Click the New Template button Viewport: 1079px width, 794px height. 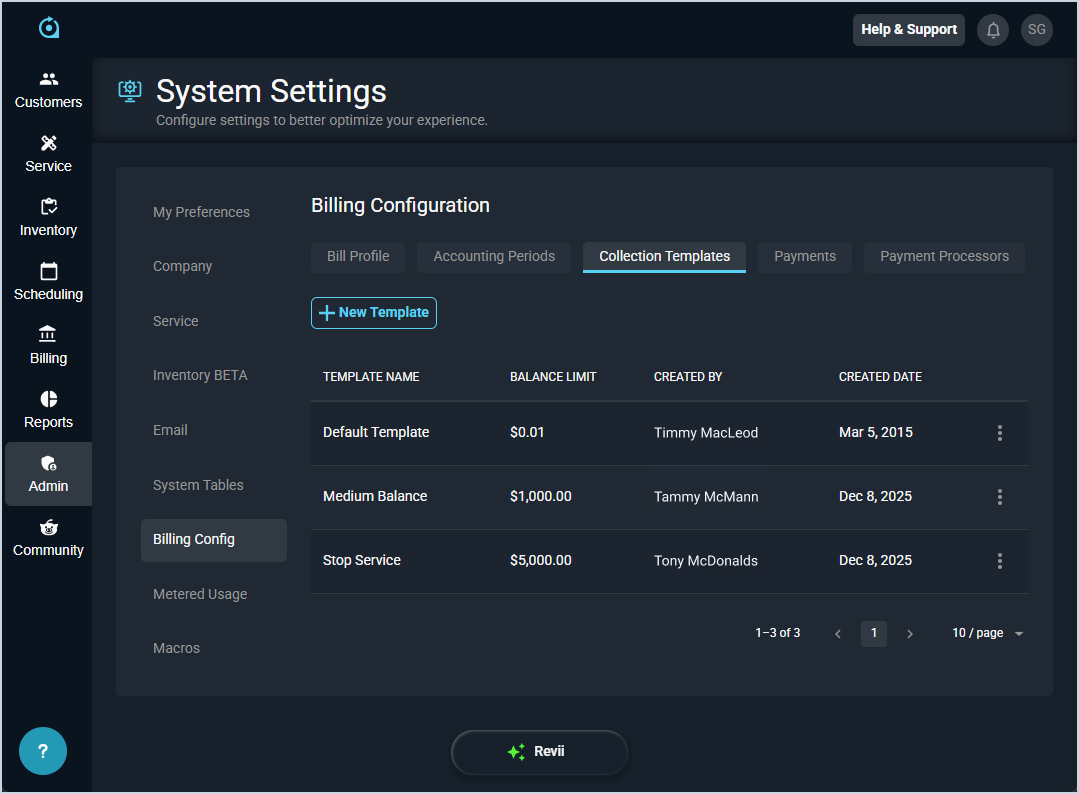(374, 313)
